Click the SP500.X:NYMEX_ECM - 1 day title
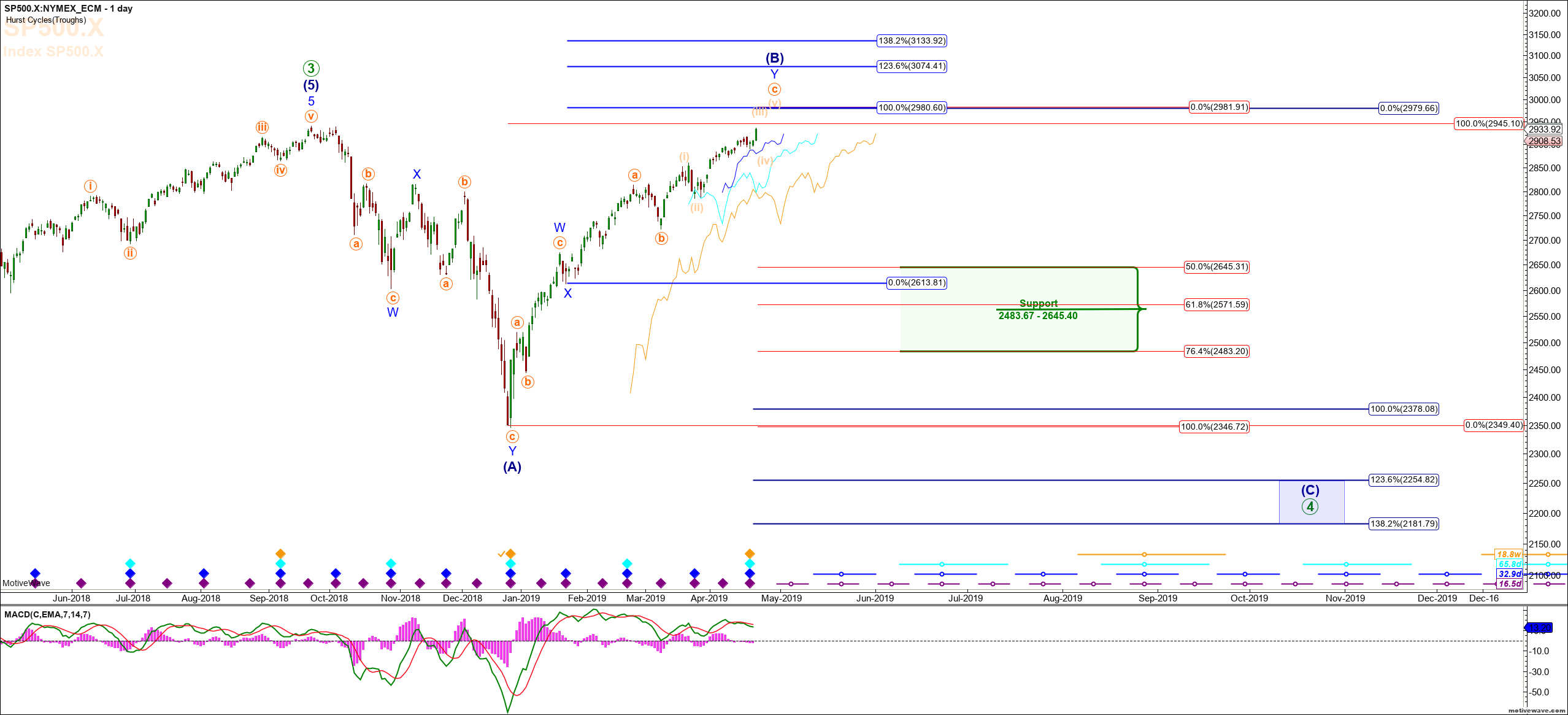The width and height of the screenshot is (1568, 715). click(68, 9)
